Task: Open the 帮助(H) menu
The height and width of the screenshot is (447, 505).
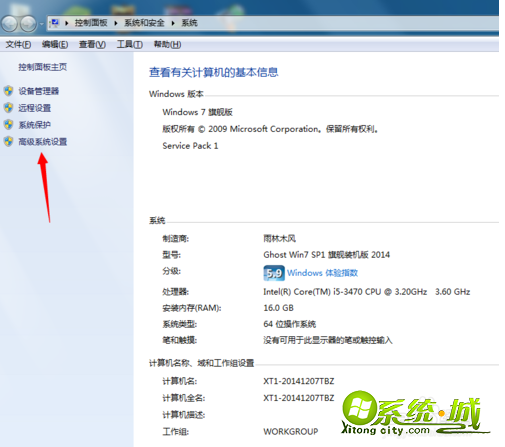Action: [x=167, y=44]
